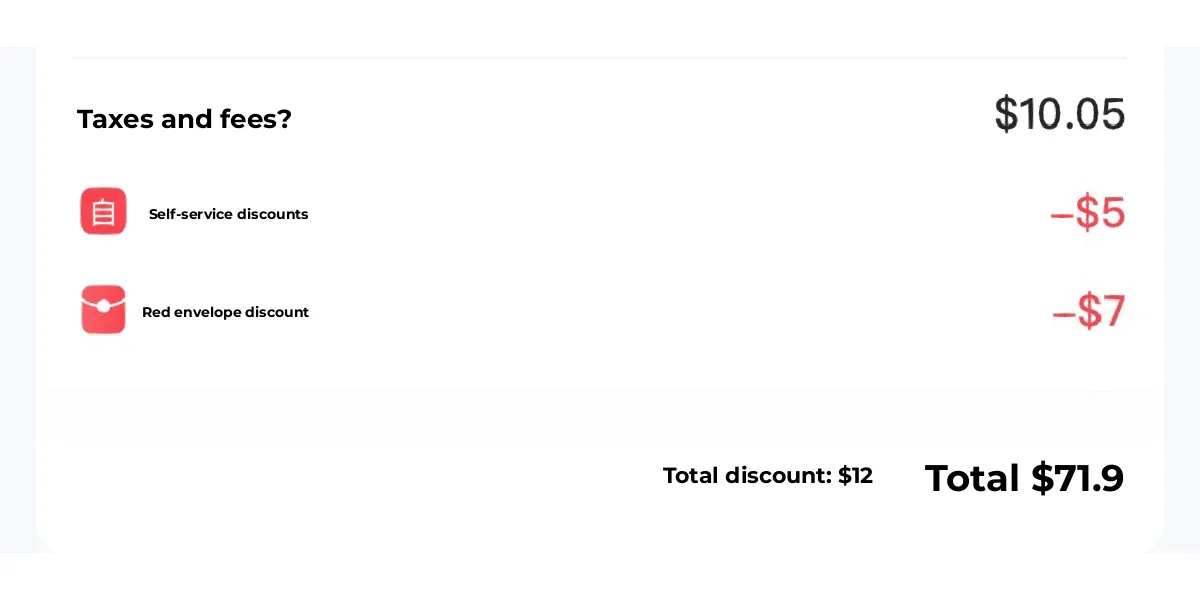Viewport: 1200px width, 600px height.
Task: Click the red Self-service discounts icon
Action: pos(103,211)
